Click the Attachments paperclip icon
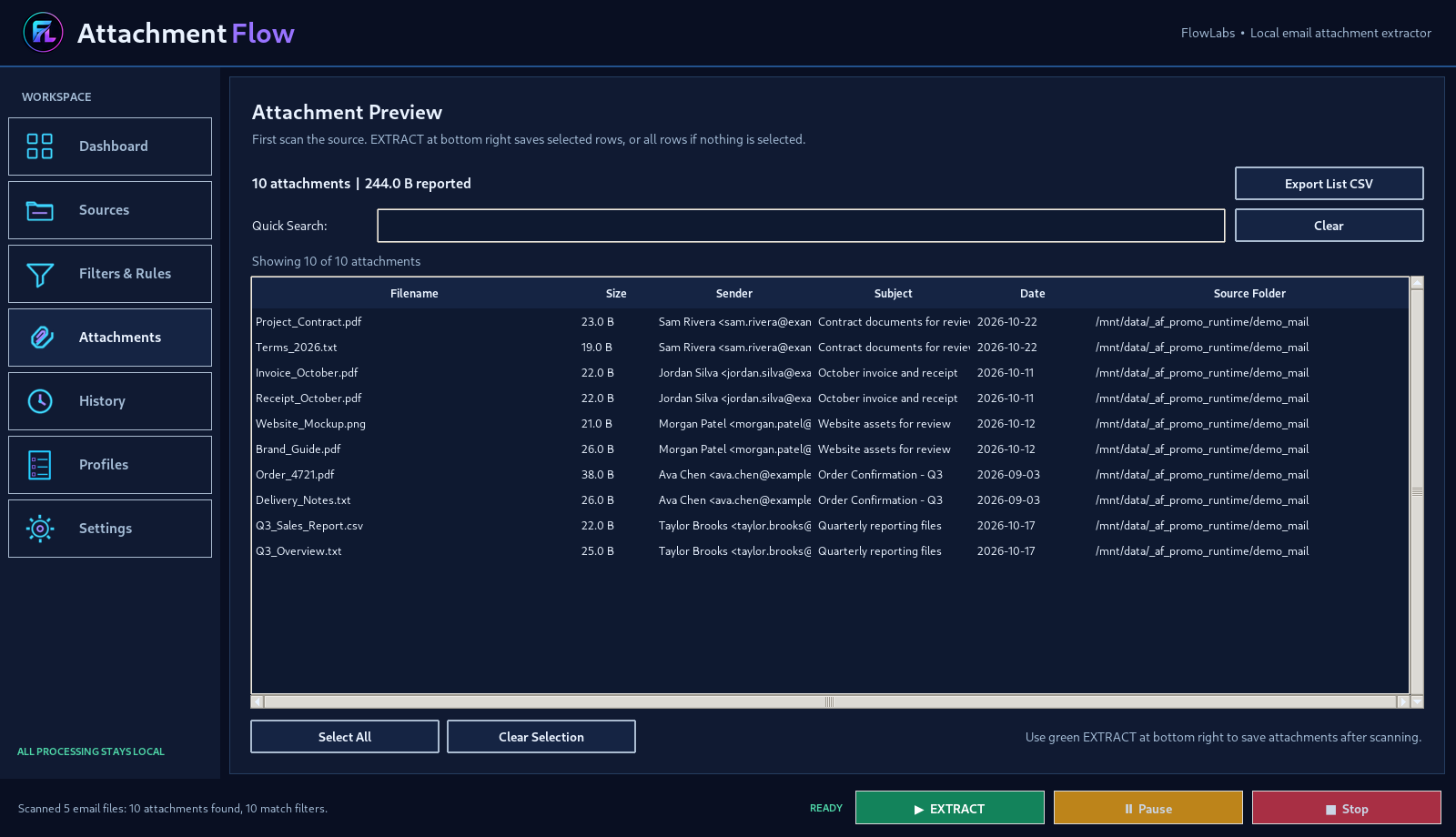1456x837 pixels. 40,338
